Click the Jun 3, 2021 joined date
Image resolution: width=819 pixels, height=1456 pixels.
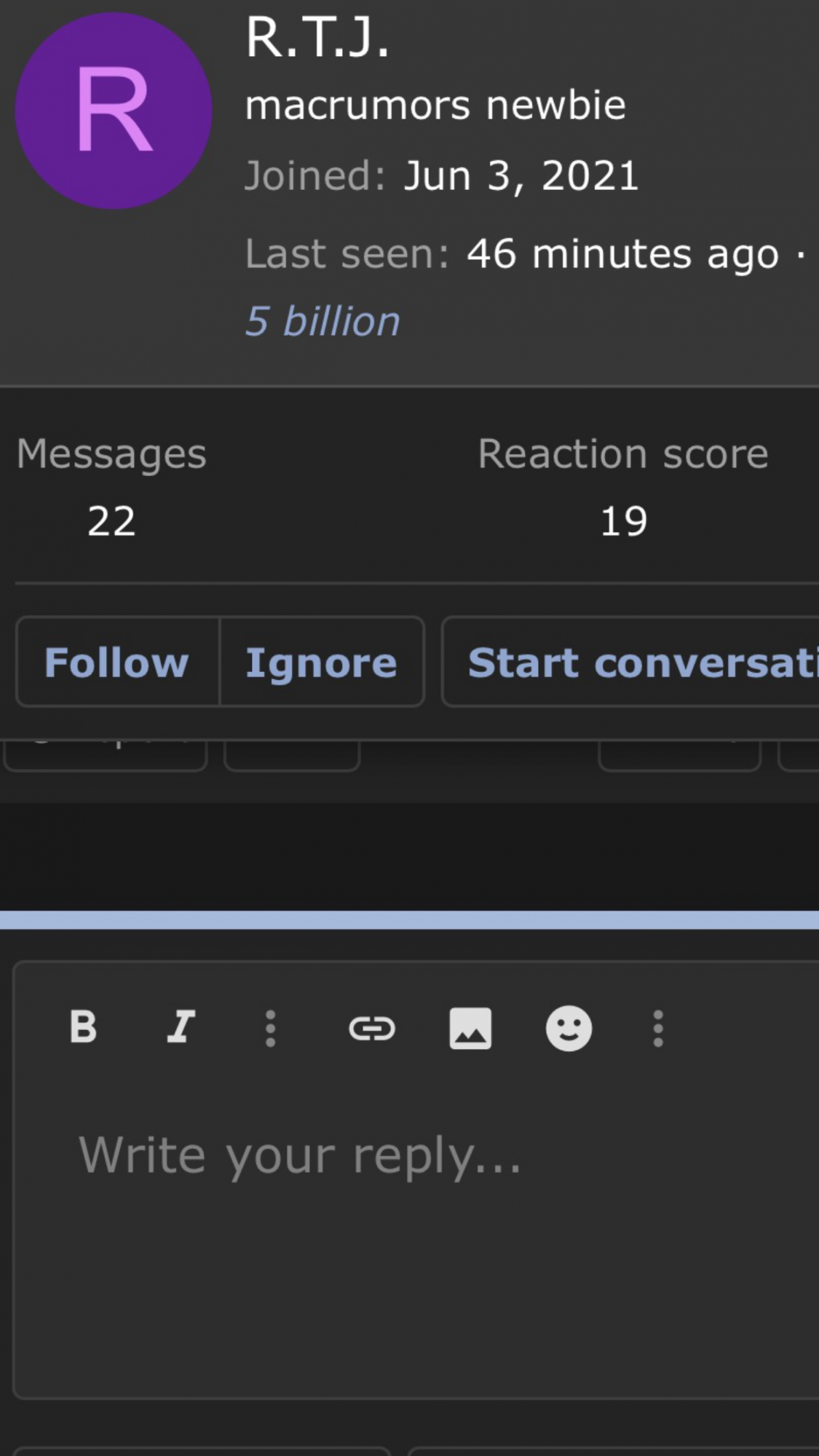[x=521, y=176]
